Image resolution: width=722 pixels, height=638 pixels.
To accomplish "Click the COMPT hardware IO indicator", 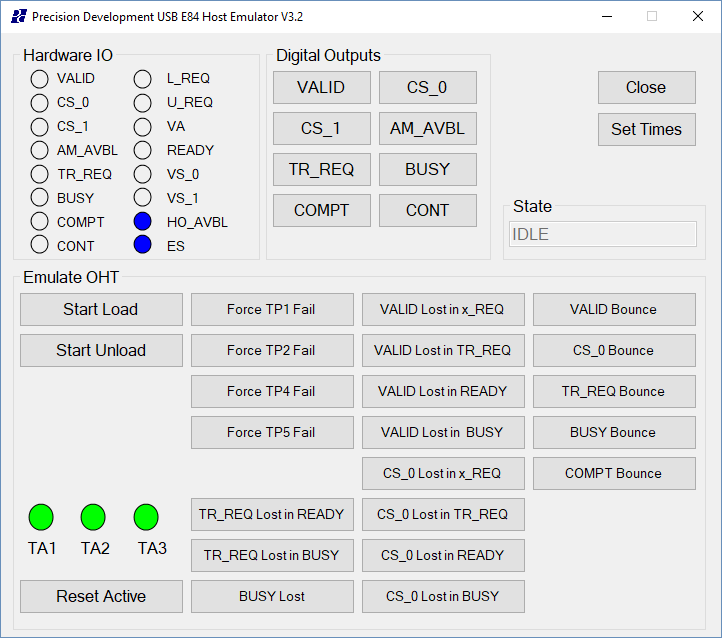I will pos(40,221).
